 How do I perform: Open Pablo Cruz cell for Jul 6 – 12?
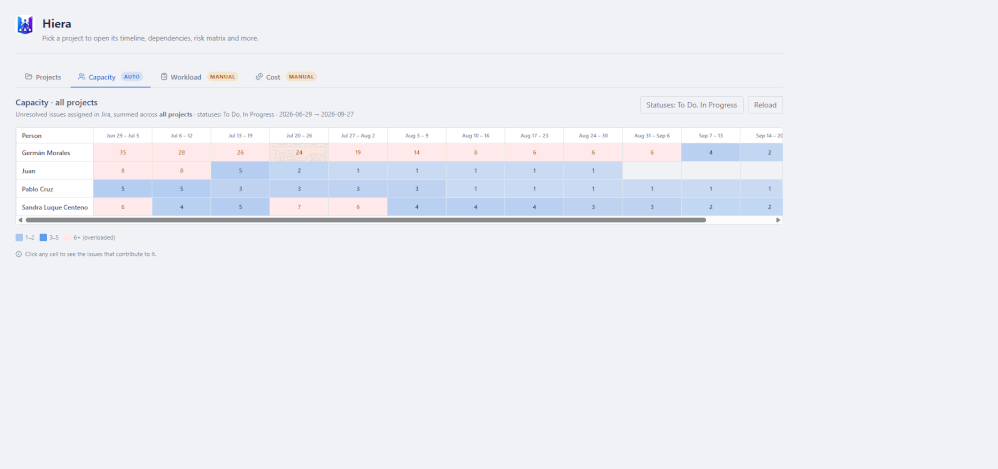(x=181, y=189)
